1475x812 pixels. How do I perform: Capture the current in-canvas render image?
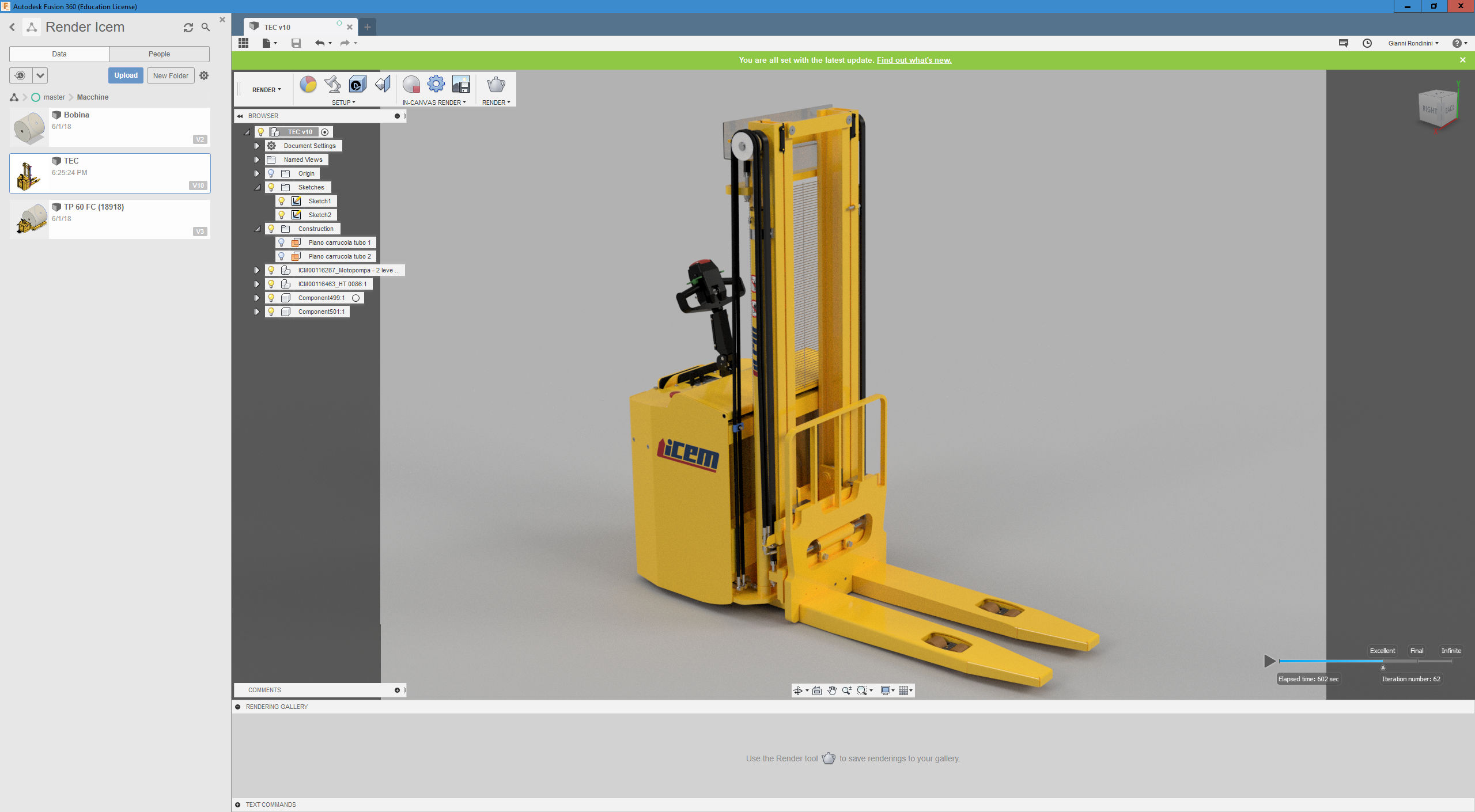coord(460,84)
